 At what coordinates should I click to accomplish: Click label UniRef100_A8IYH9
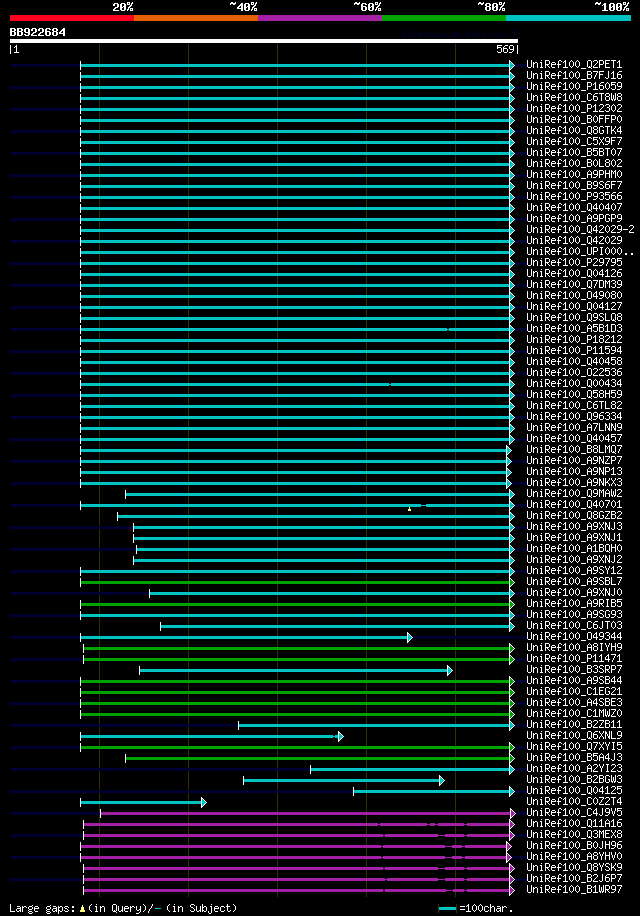pyautogui.click(x=574, y=648)
